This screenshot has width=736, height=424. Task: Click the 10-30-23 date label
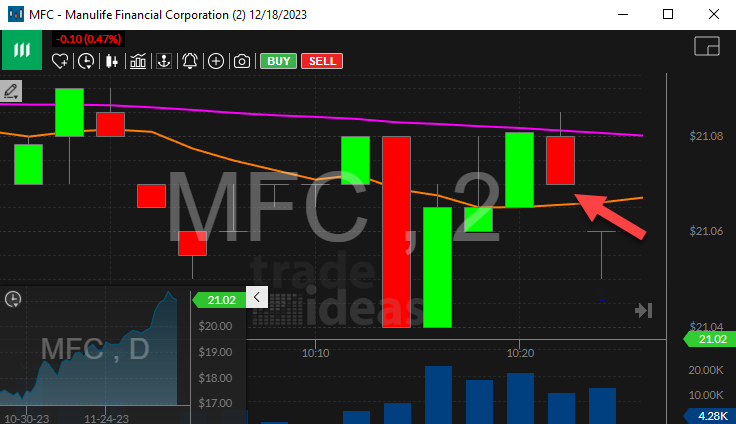point(26,418)
